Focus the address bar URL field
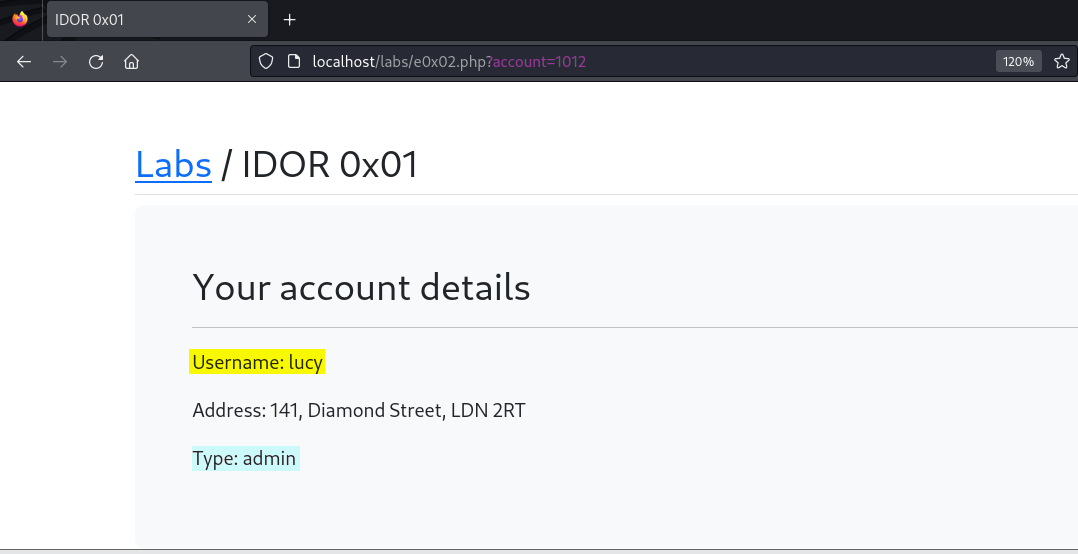Viewport: 1078px width, 554px height. pyautogui.click(x=619, y=62)
